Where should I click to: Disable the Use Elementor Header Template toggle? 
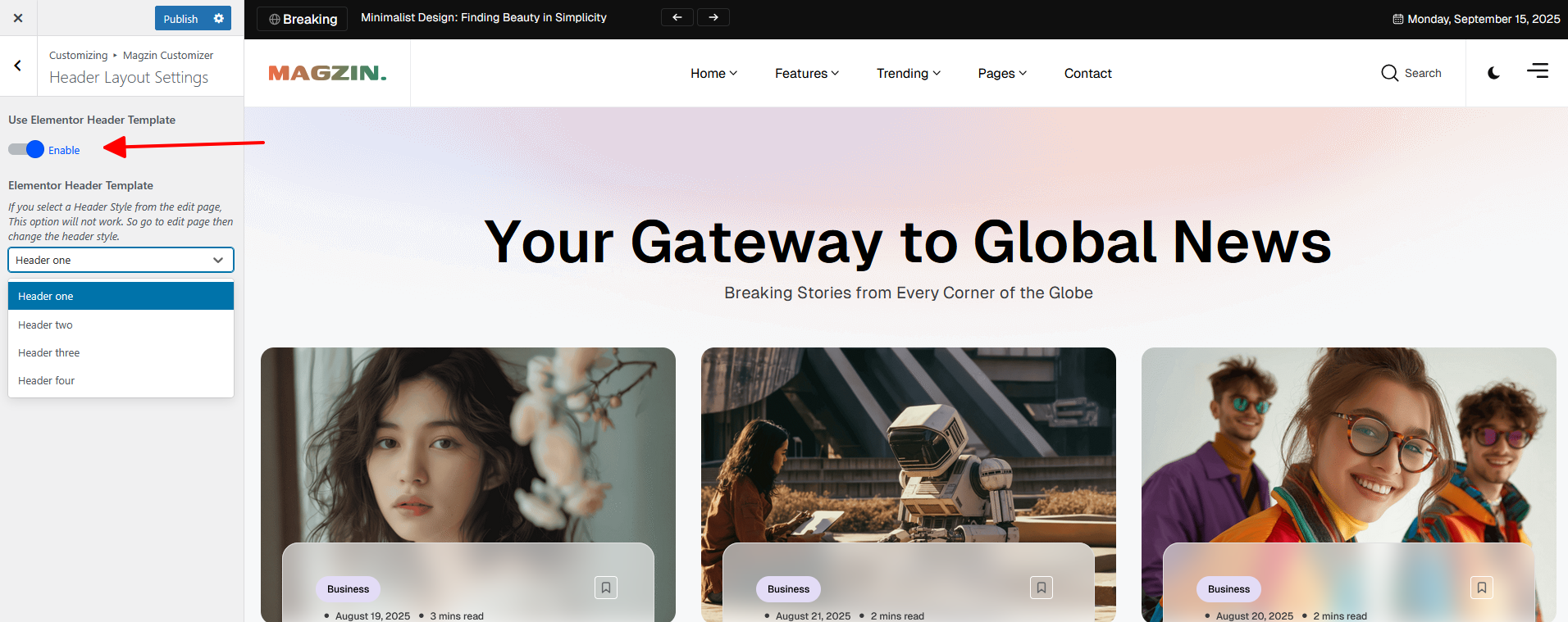pos(26,149)
